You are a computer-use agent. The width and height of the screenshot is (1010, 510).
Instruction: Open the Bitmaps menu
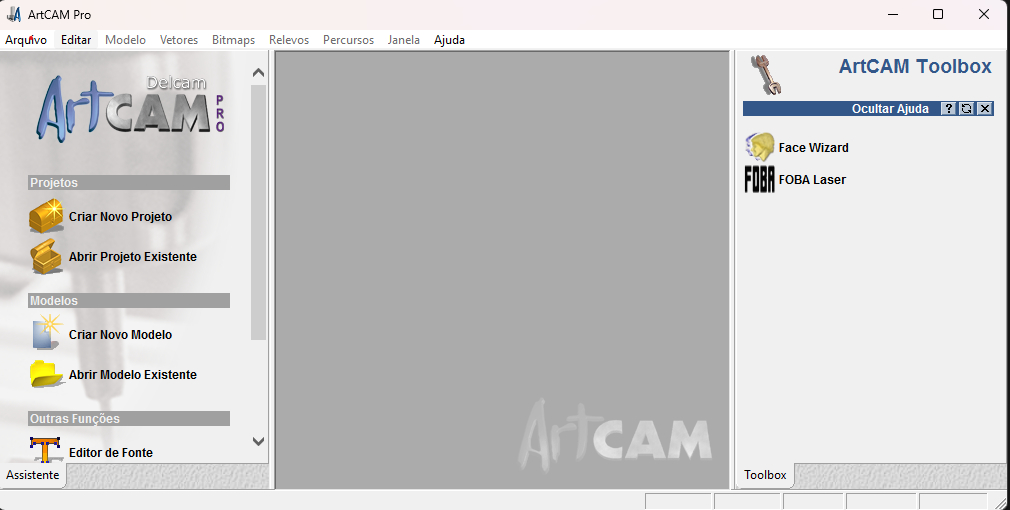coord(233,40)
